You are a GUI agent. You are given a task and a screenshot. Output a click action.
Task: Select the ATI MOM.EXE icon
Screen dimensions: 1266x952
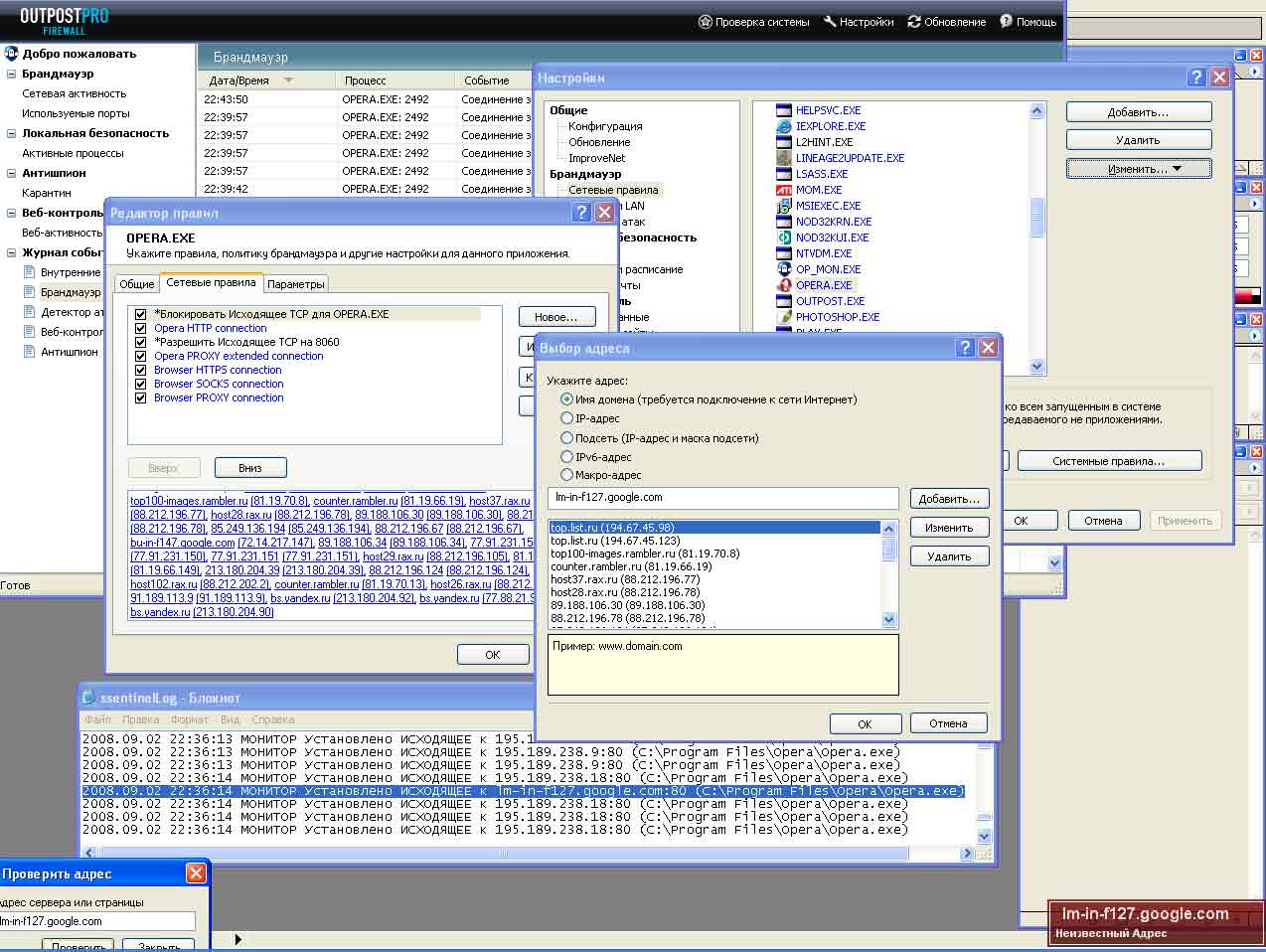click(x=784, y=190)
